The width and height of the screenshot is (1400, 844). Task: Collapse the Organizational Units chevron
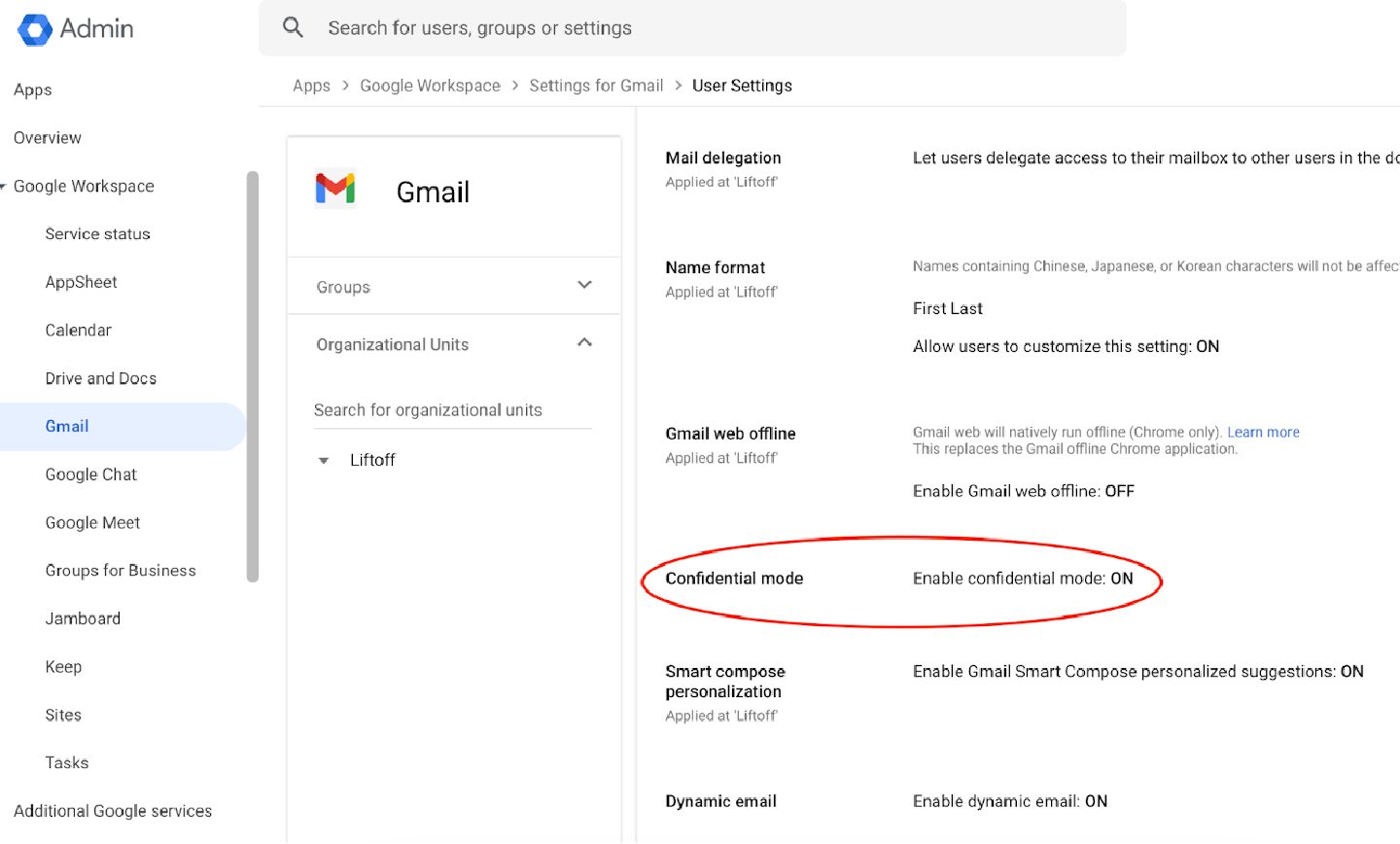584,342
